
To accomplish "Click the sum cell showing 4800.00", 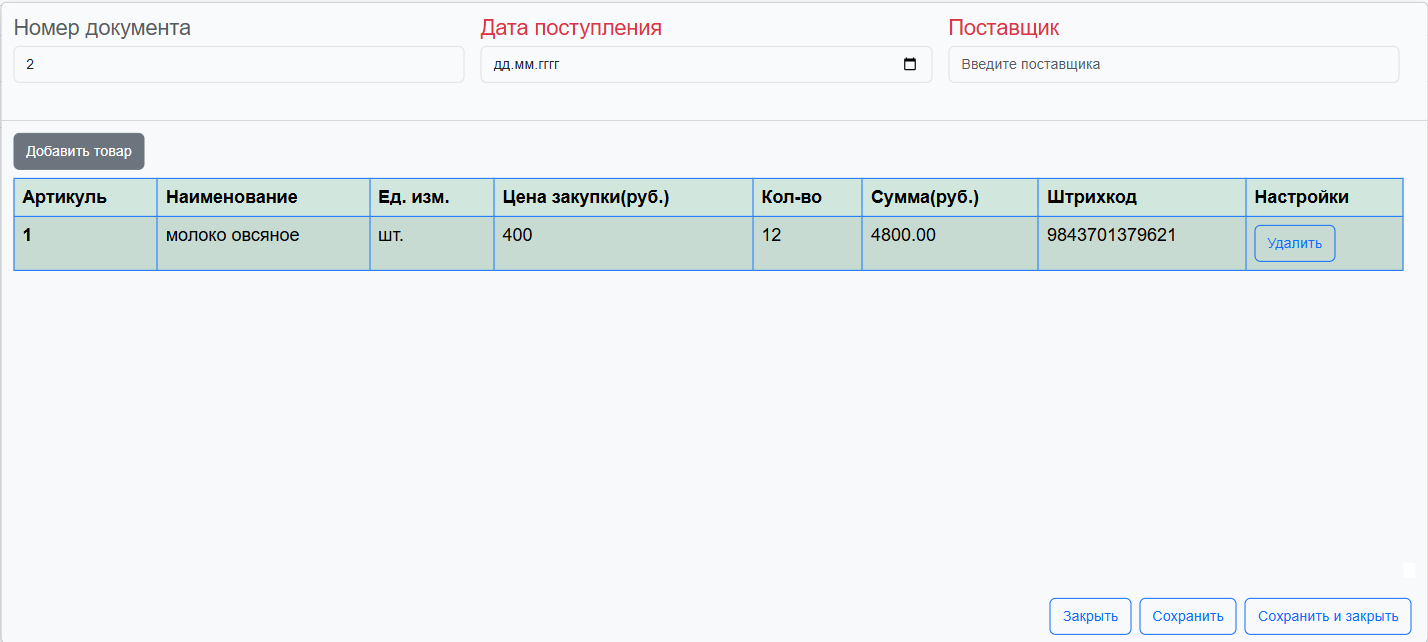I will pyautogui.click(x=948, y=243).
